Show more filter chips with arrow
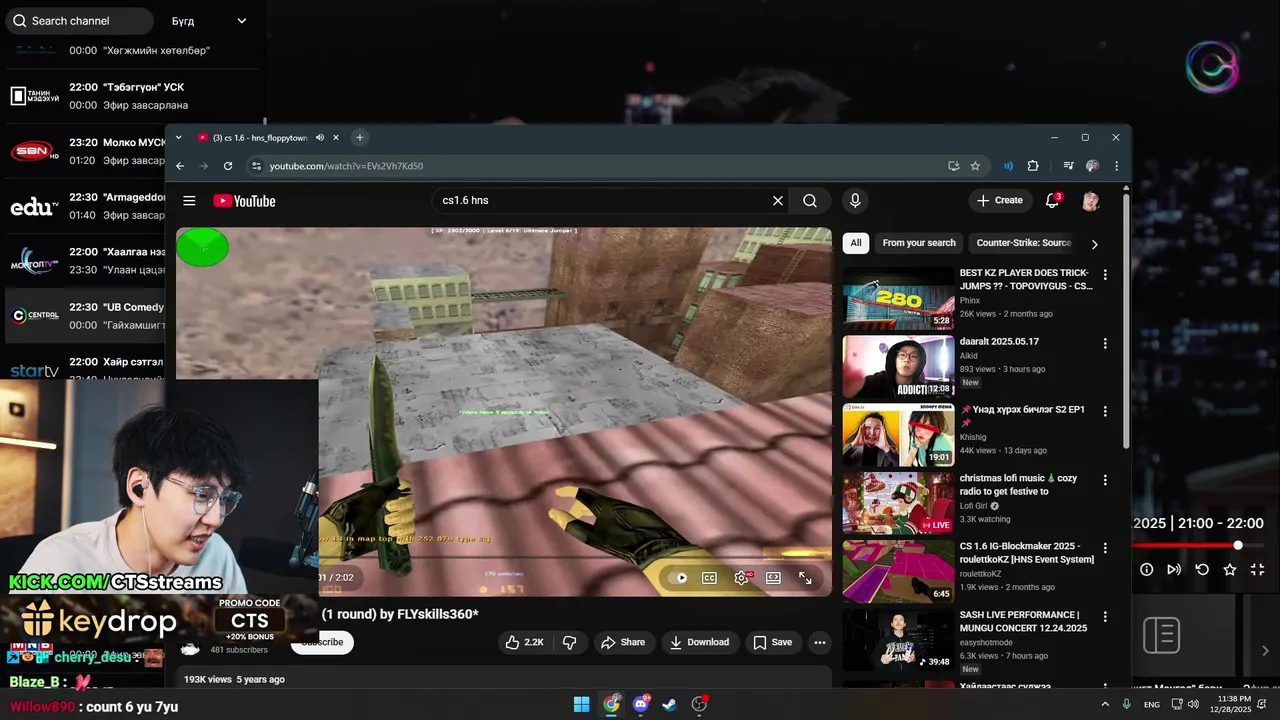 1094,244
